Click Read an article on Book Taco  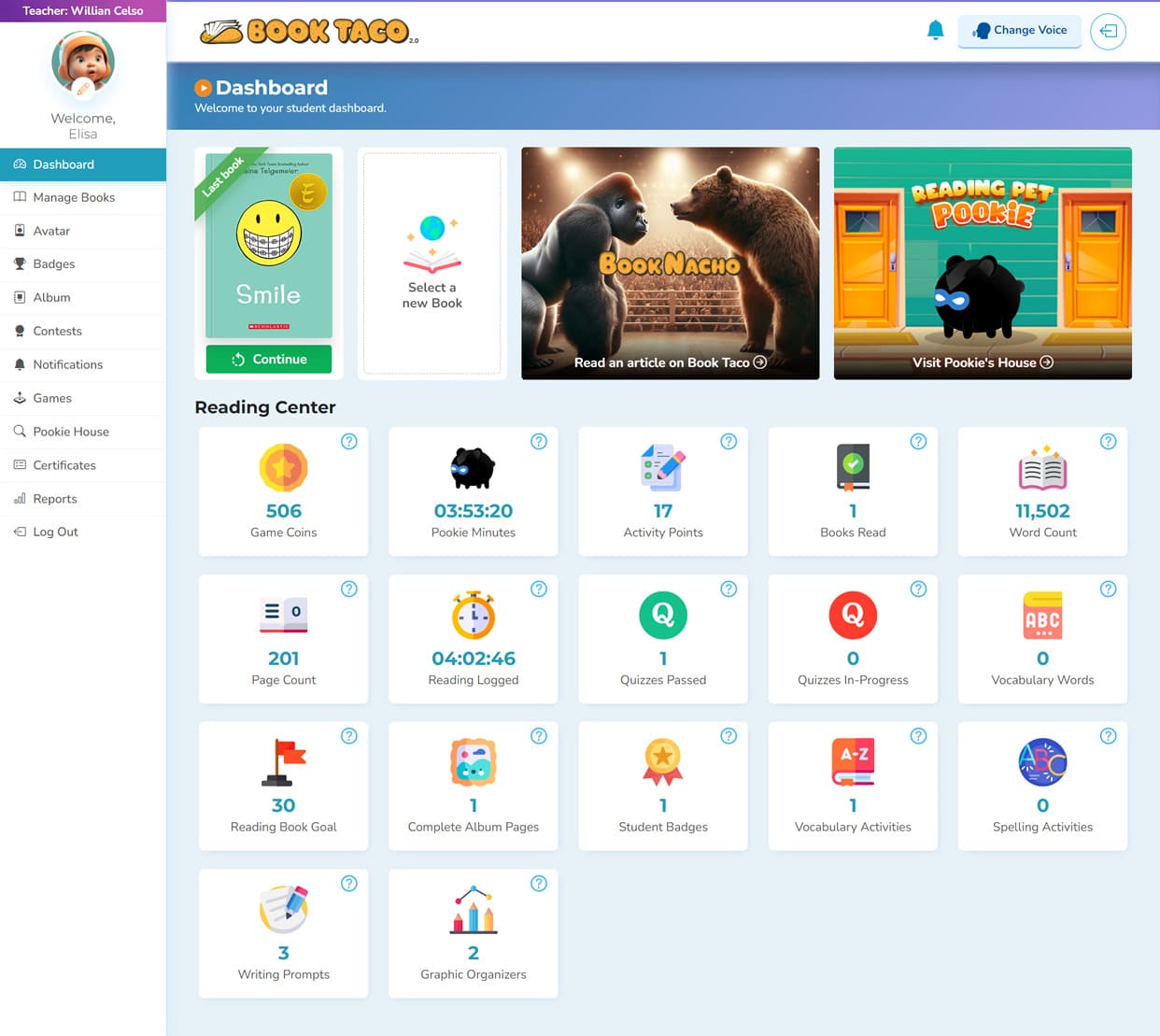[x=670, y=362]
